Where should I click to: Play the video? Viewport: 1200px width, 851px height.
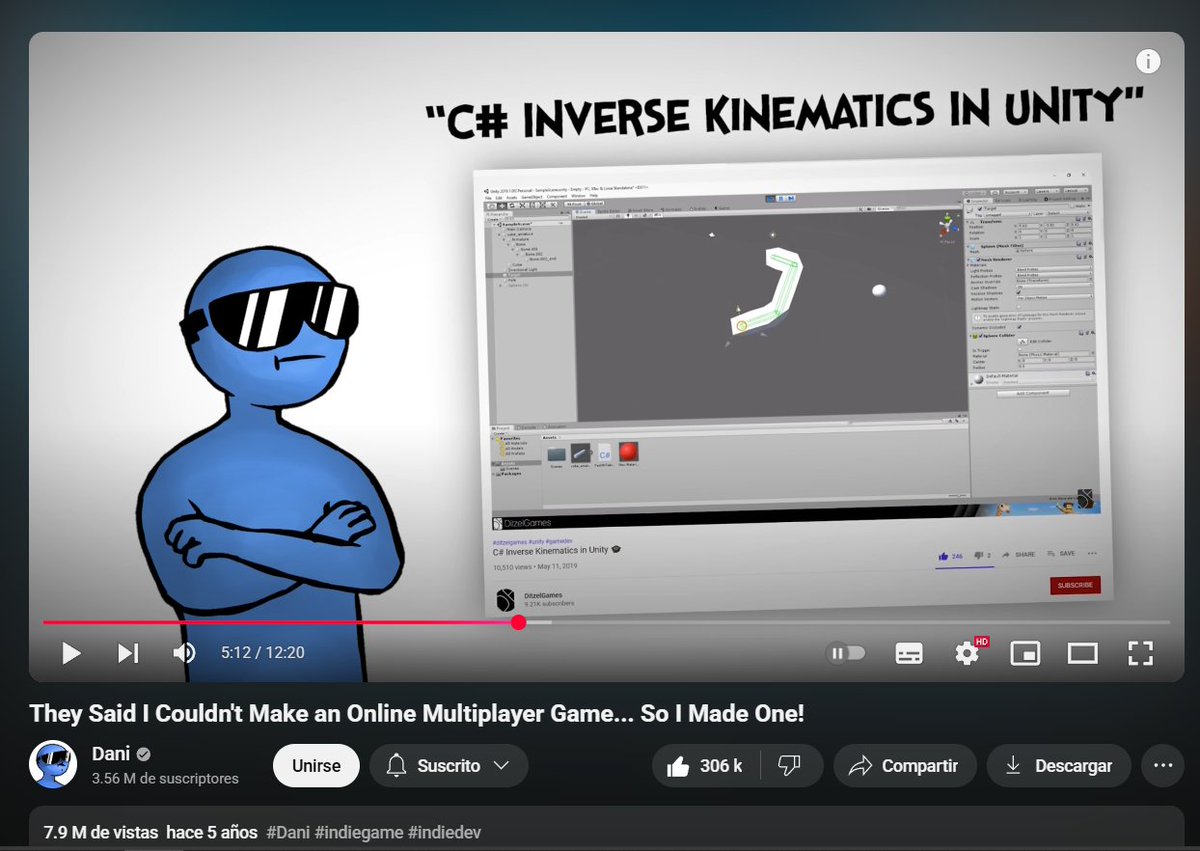click(71, 653)
